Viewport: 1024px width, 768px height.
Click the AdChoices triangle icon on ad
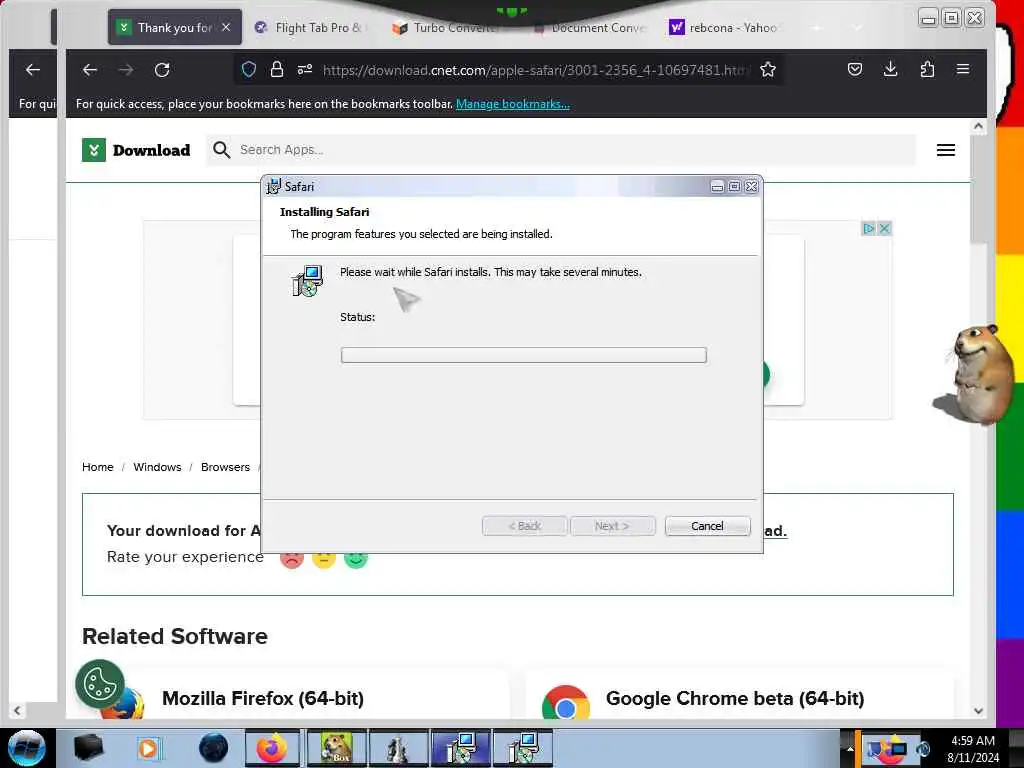click(869, 229)
